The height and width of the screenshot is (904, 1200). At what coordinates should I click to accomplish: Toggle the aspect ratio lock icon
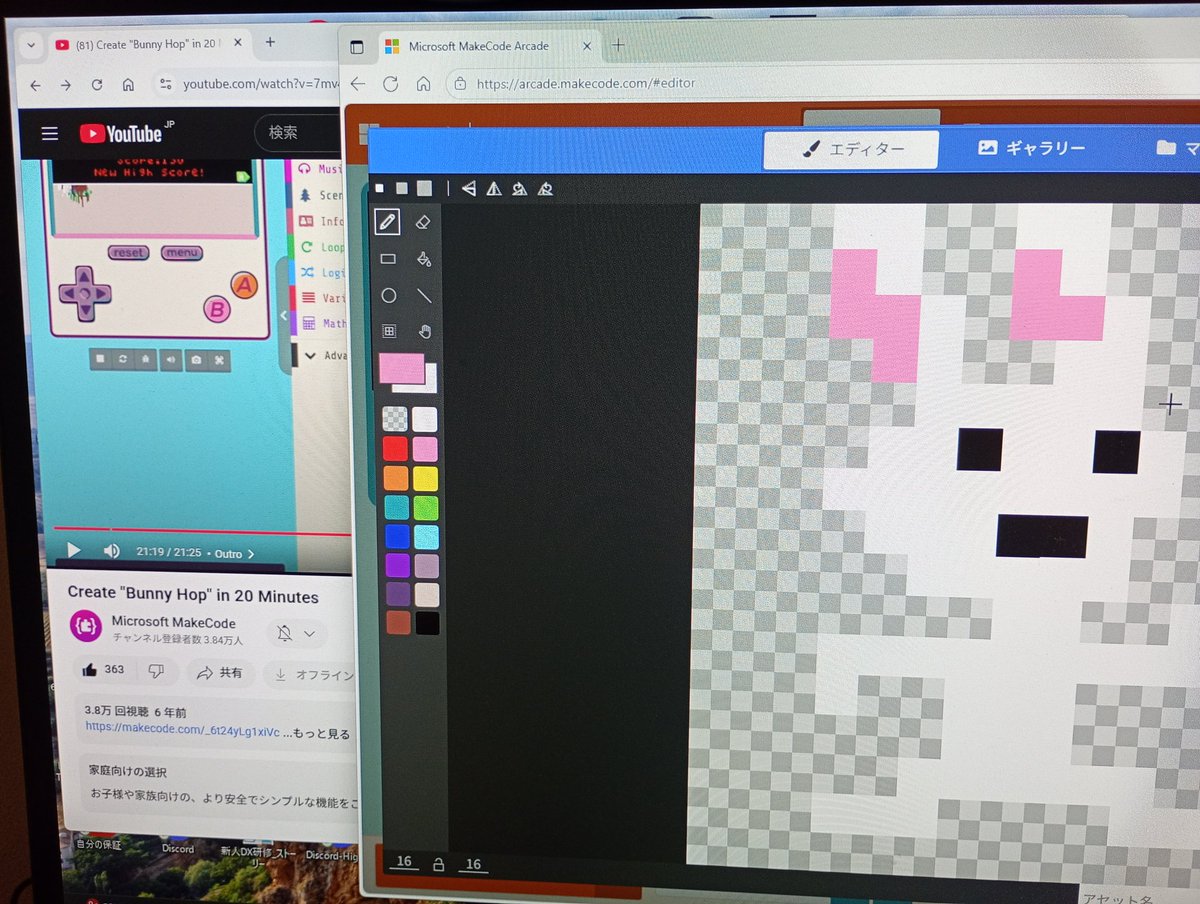click(x=438, y=864)
